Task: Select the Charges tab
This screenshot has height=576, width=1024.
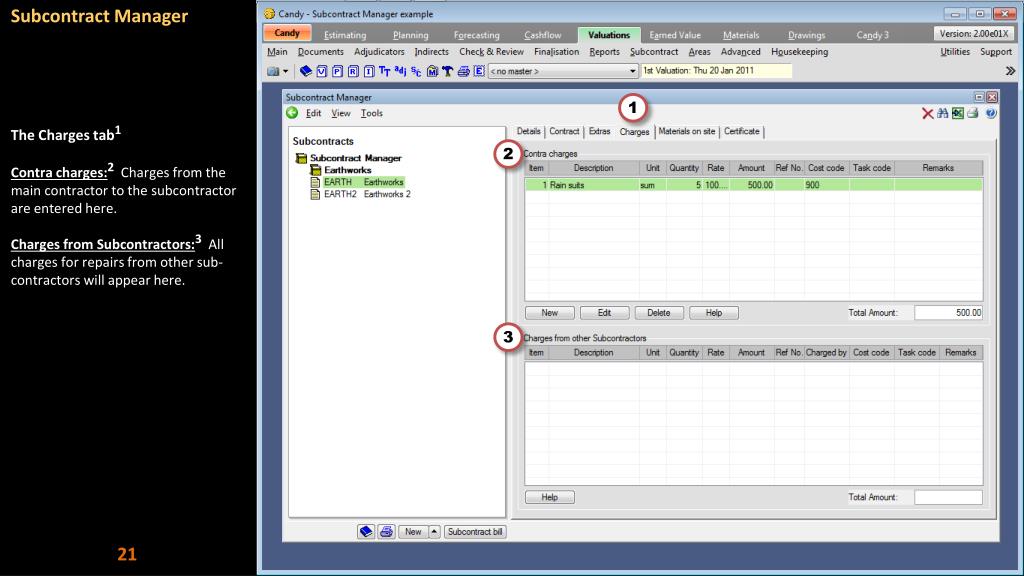Action: pyautogui.click(x=634, y=131)
